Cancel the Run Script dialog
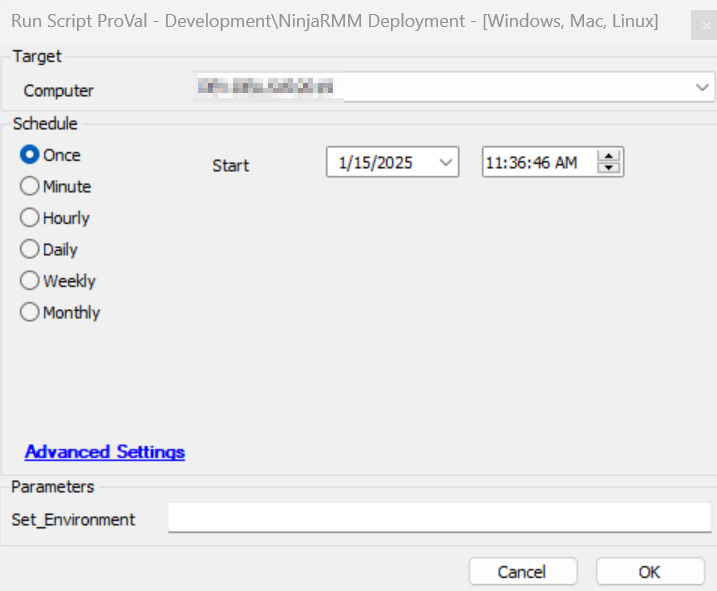 [523, 571]
